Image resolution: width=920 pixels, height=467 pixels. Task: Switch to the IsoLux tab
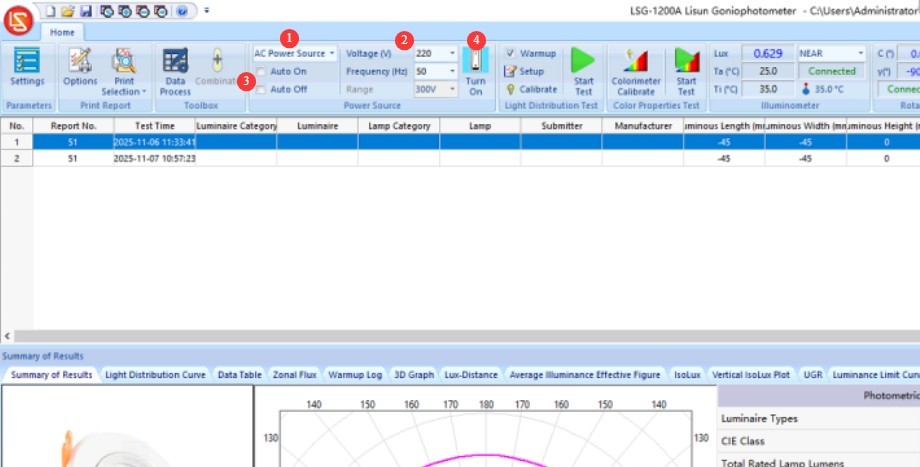tap(687, 374)
